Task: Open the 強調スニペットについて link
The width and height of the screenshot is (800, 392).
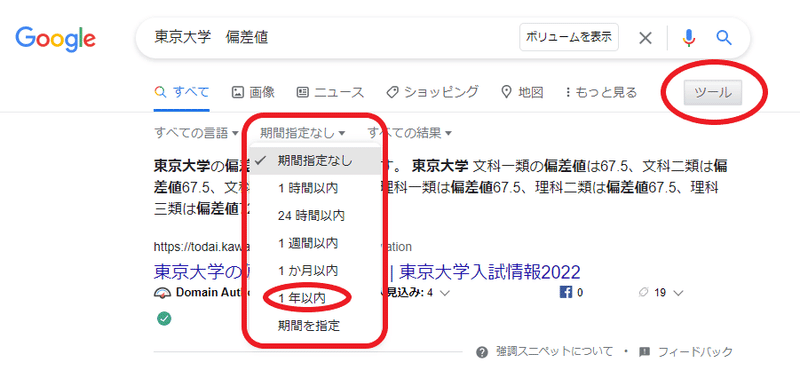Action: [x=555, y=352]
